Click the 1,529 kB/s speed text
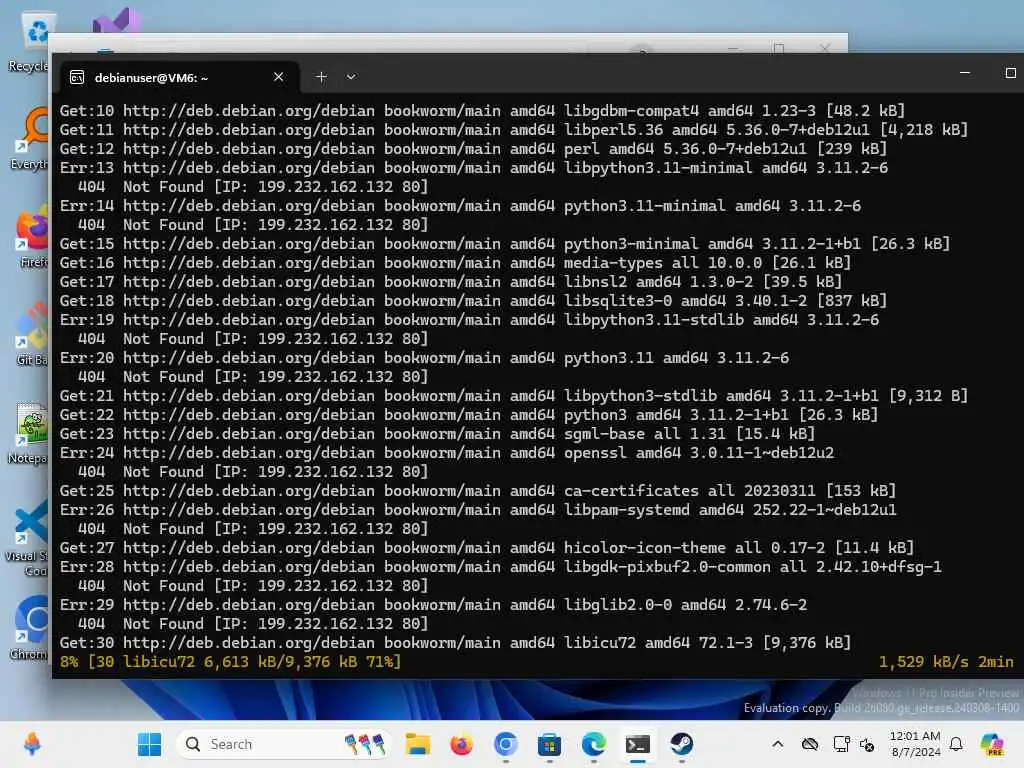1024x768 pixels. coord(923,662)
